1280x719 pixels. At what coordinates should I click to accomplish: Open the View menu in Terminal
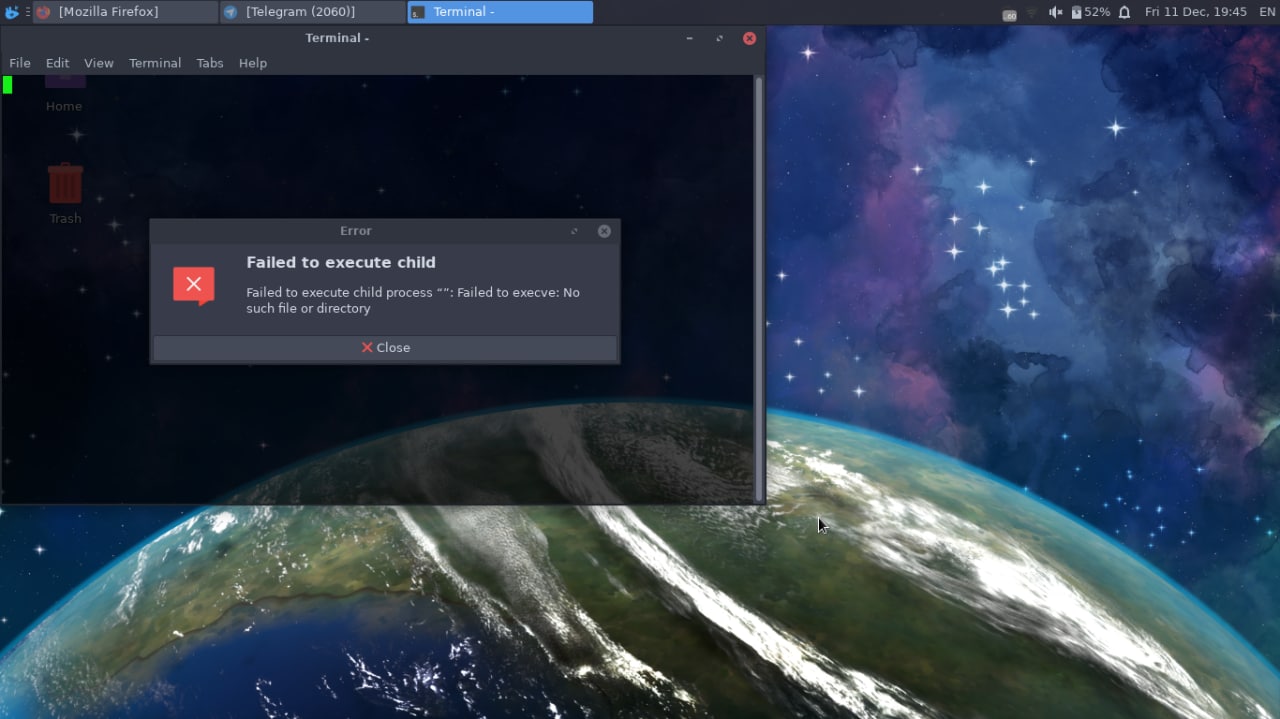(98, 63)
